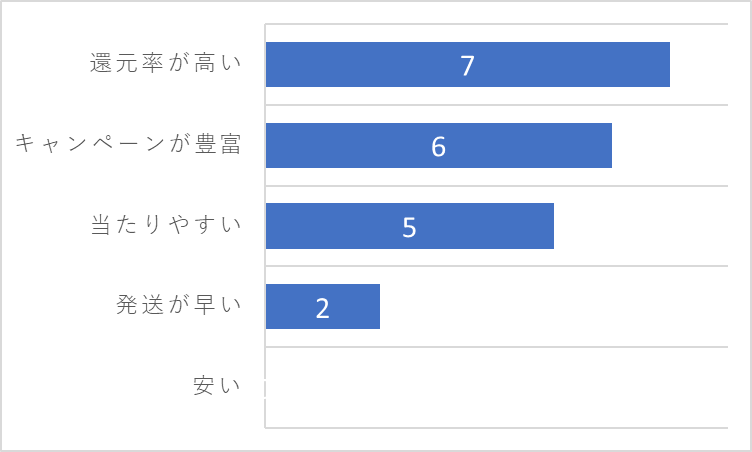Select the 発送が早い category label
The image size is (752, 452).
coord(178,305)
